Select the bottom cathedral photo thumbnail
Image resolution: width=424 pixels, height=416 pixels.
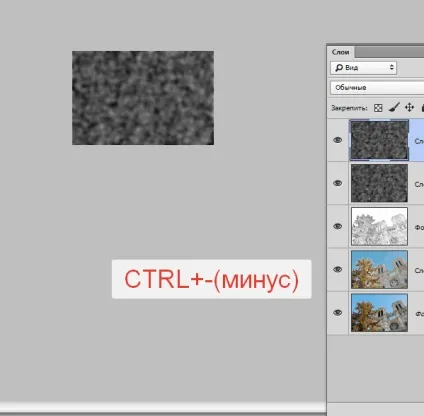pos(379,313)
